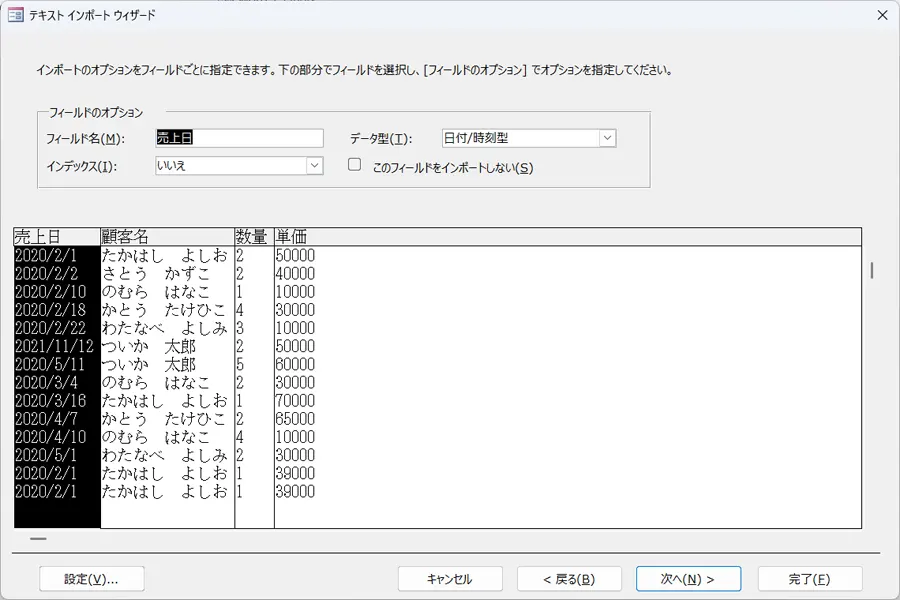Click the フィールド名 text field

click(239, 138)
